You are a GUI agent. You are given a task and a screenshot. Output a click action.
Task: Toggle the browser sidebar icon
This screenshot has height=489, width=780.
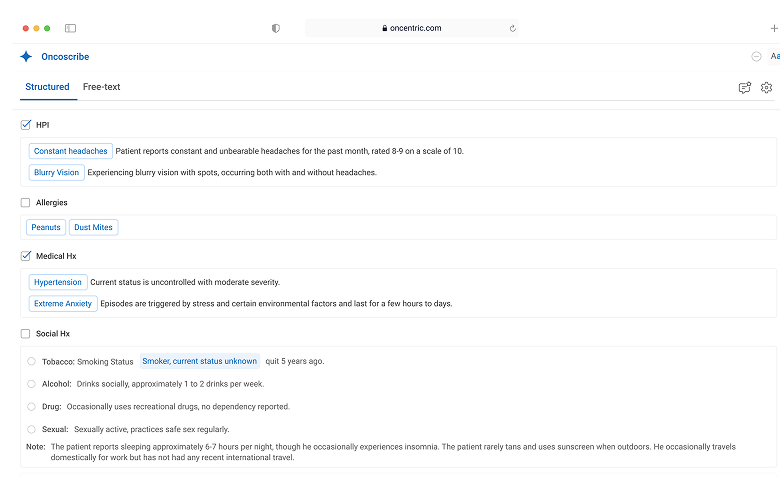[x=71, y=28]
